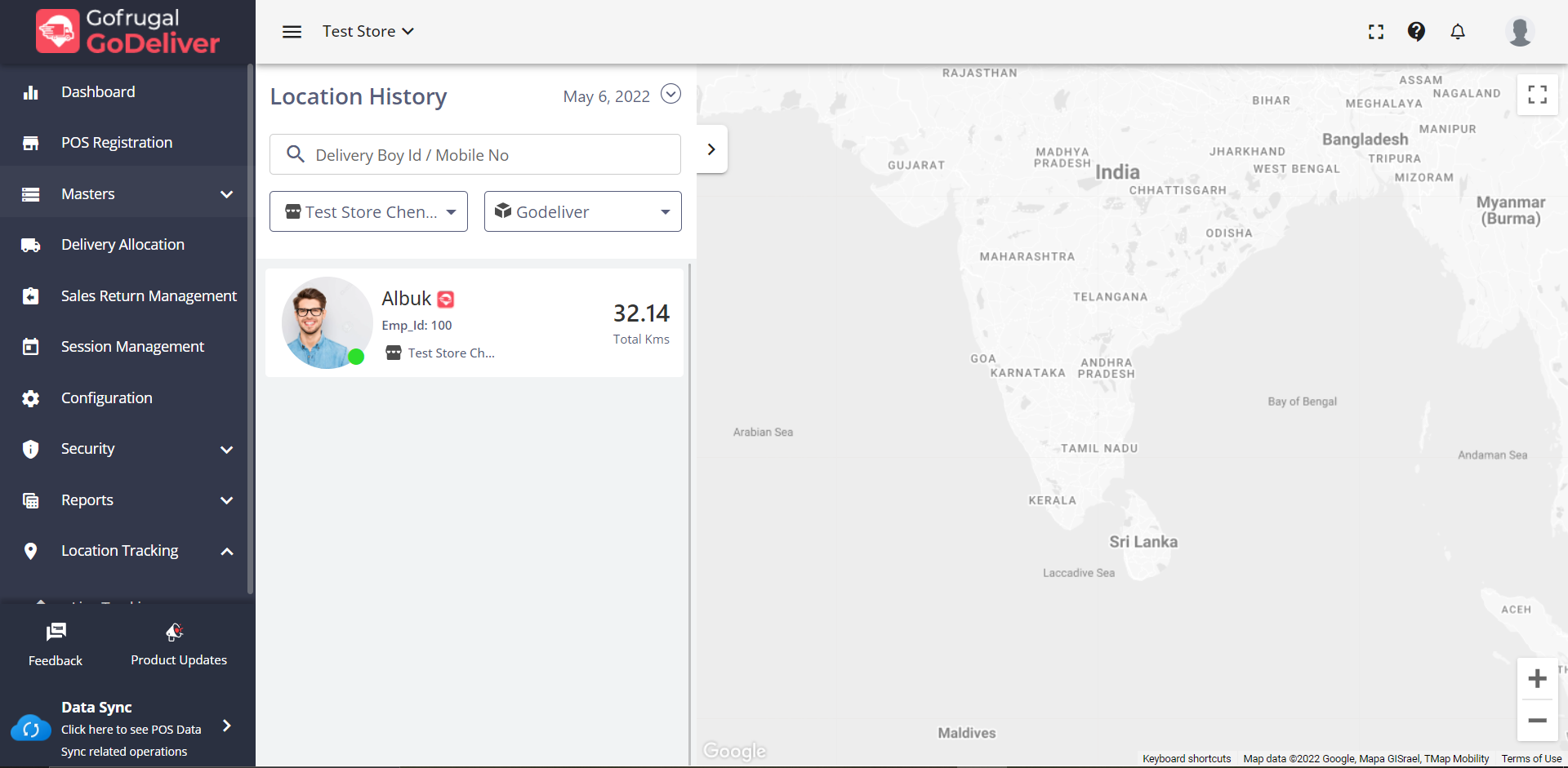Open the date picker chevron beside May 6, 2022
Viewport: 1568px width, 768px height.
click(x=670, y=94)
